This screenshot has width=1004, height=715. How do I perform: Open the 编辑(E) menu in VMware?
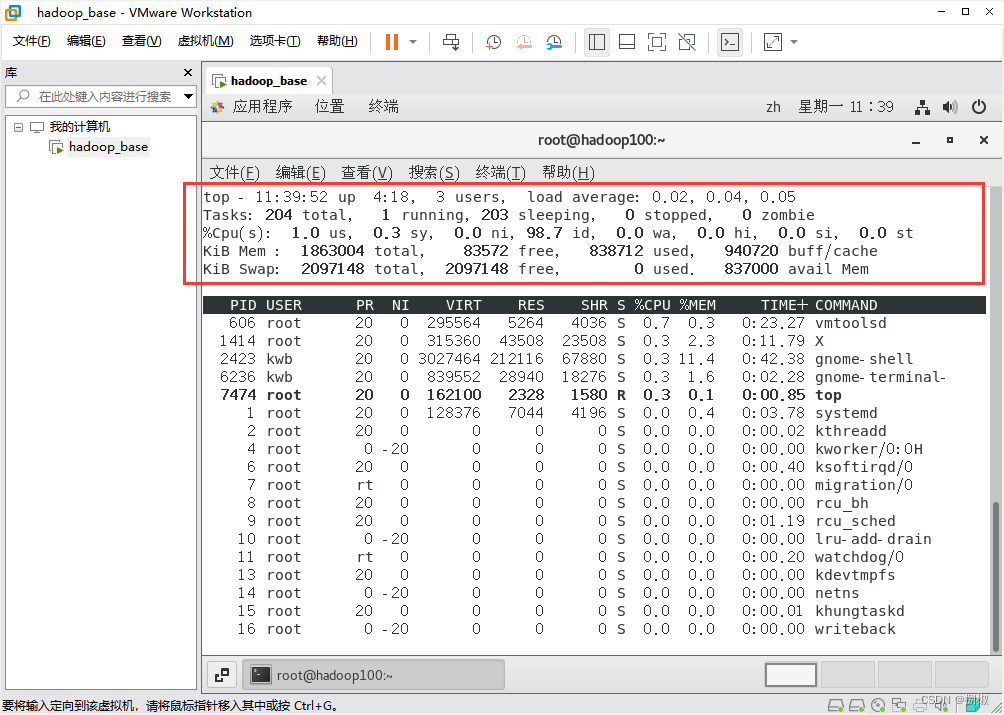pyautogui.click(x=86, y=41)
